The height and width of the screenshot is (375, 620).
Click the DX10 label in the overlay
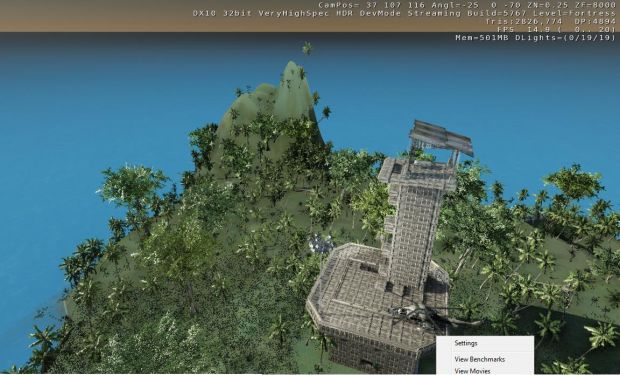pyautogui.click(x=204, y=13)
